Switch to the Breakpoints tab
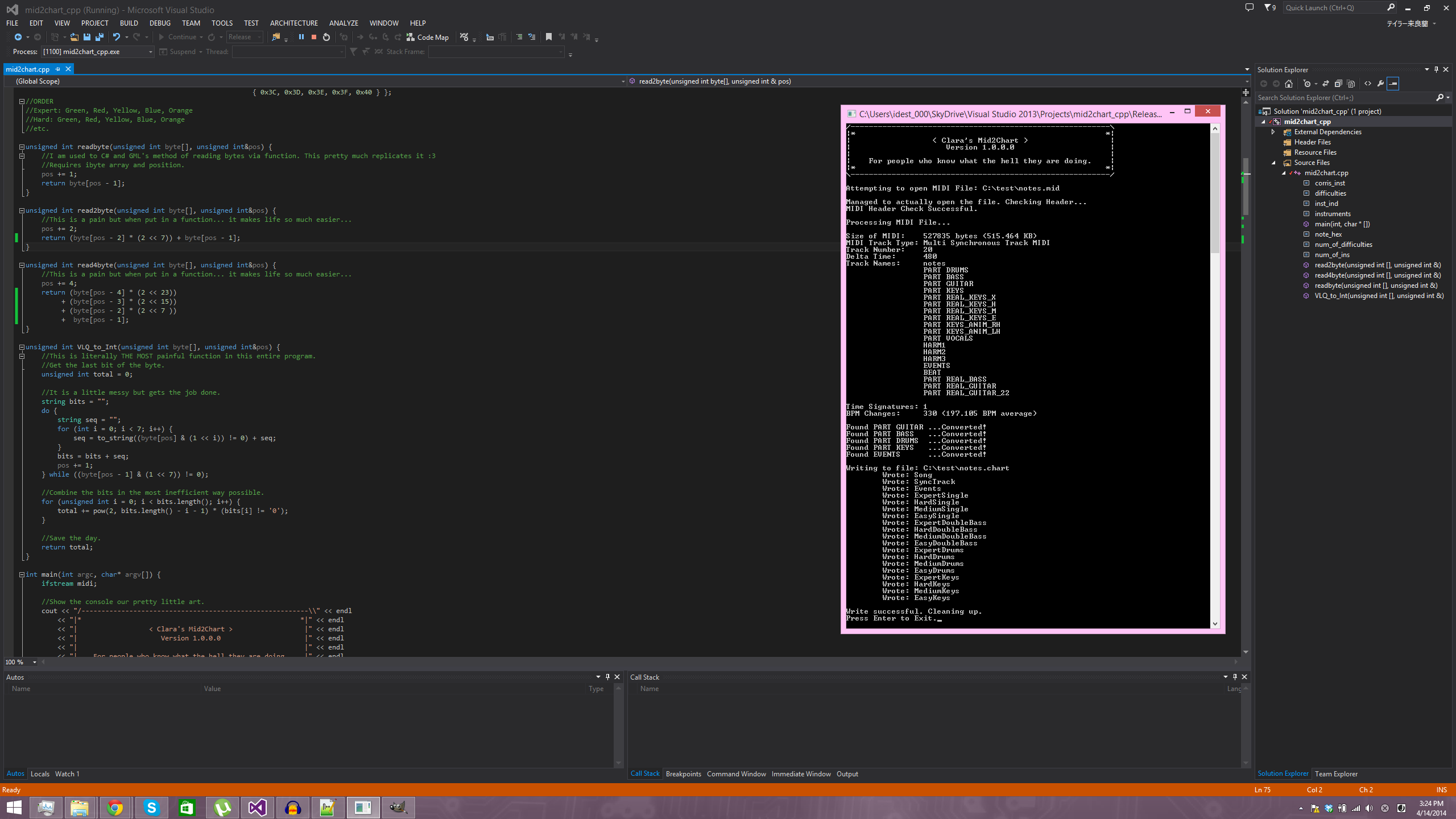The width and height of the screenshot is (1456, 819). (684, 774)
